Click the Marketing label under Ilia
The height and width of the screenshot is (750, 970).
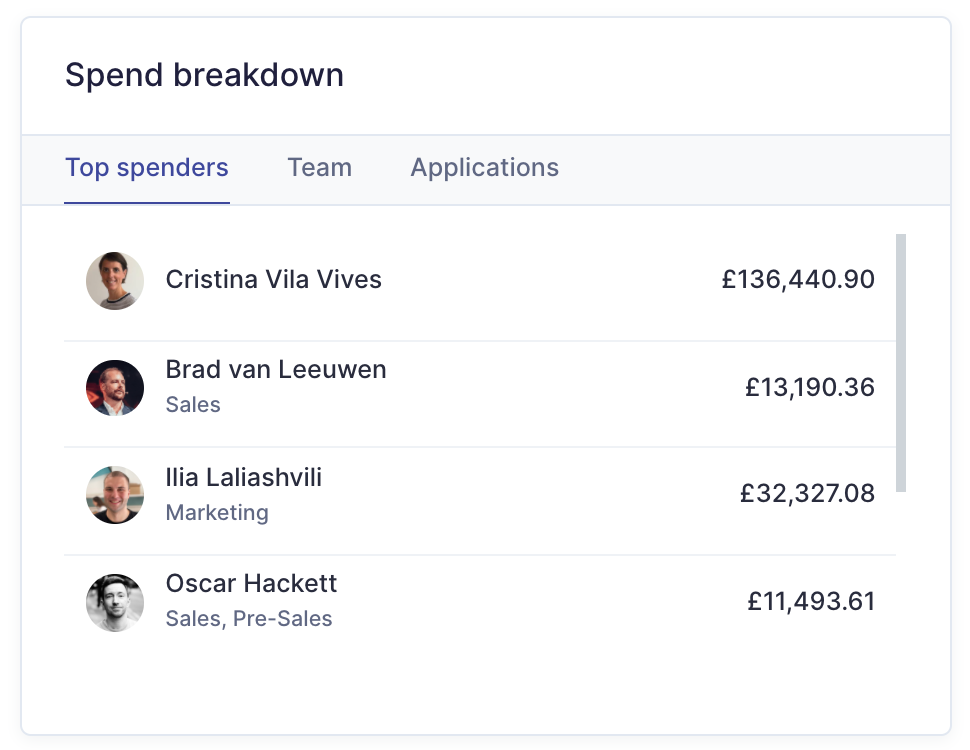[217, 513]
